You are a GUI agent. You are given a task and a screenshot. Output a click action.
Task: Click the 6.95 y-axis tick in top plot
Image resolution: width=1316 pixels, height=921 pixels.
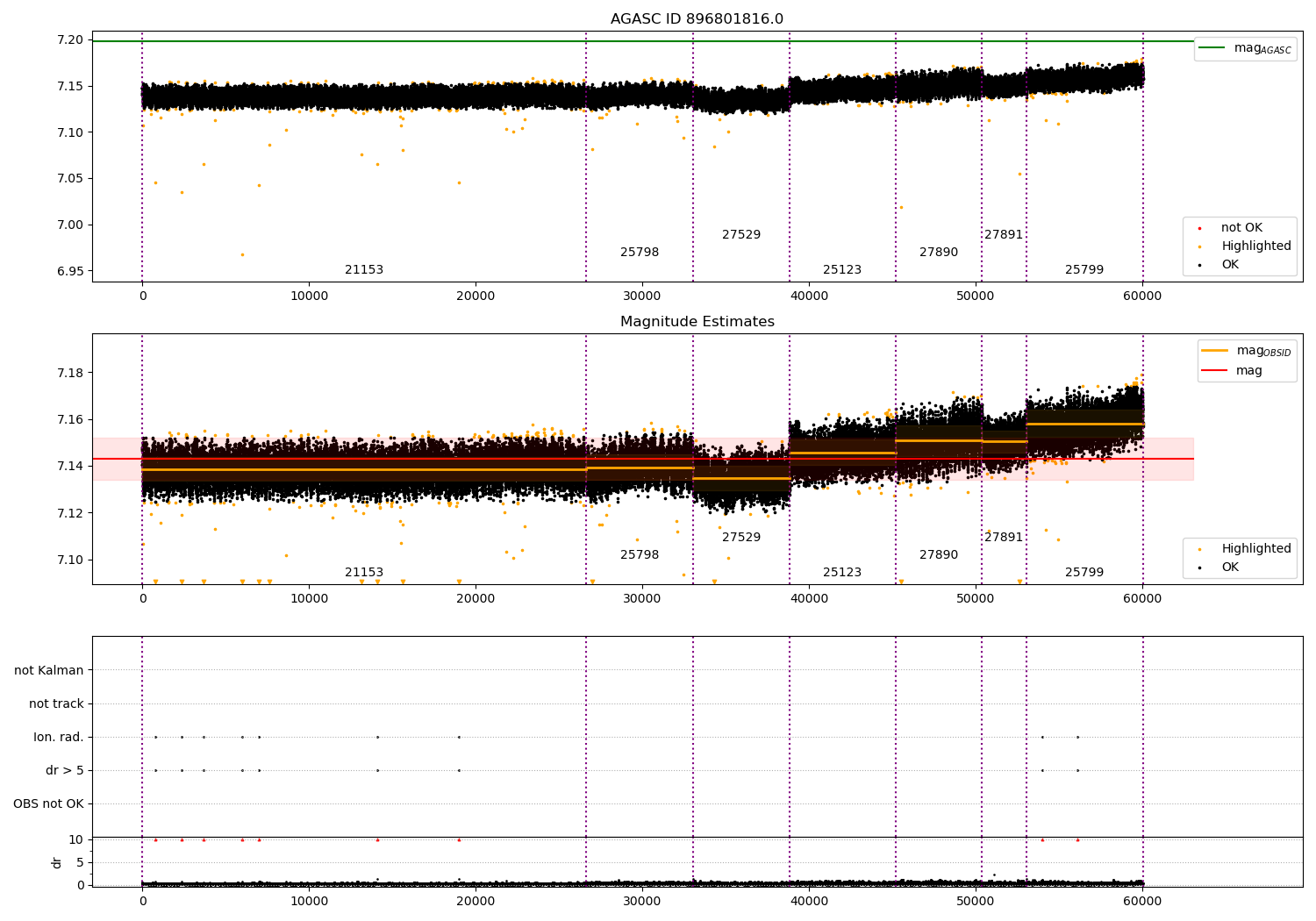tap(71, 271)
